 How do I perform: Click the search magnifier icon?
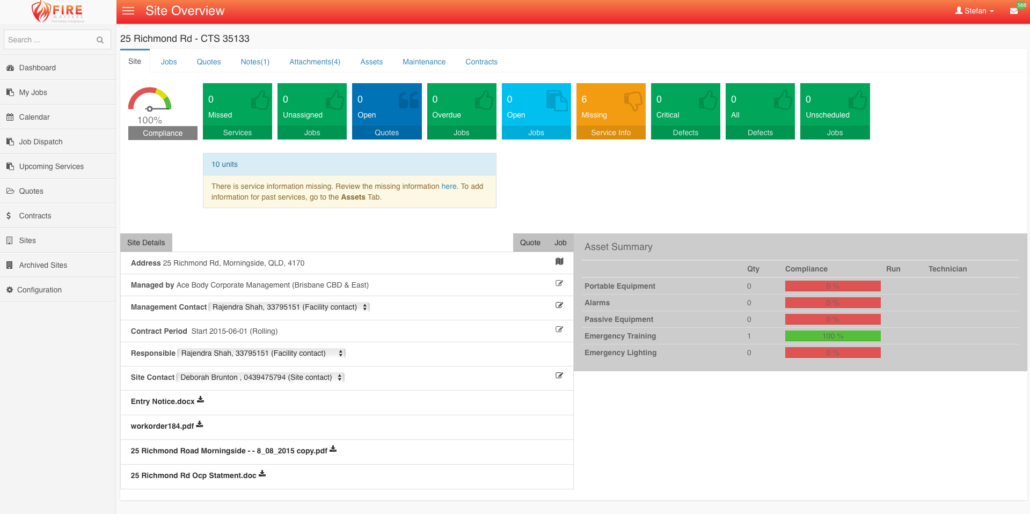(100, 40)
